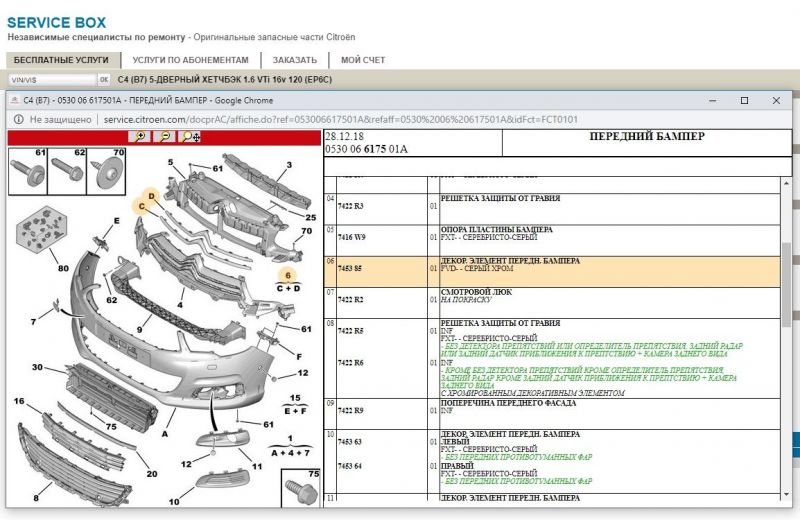
Task: Click part number 7453 85 in table
Action: coord(349,268)
